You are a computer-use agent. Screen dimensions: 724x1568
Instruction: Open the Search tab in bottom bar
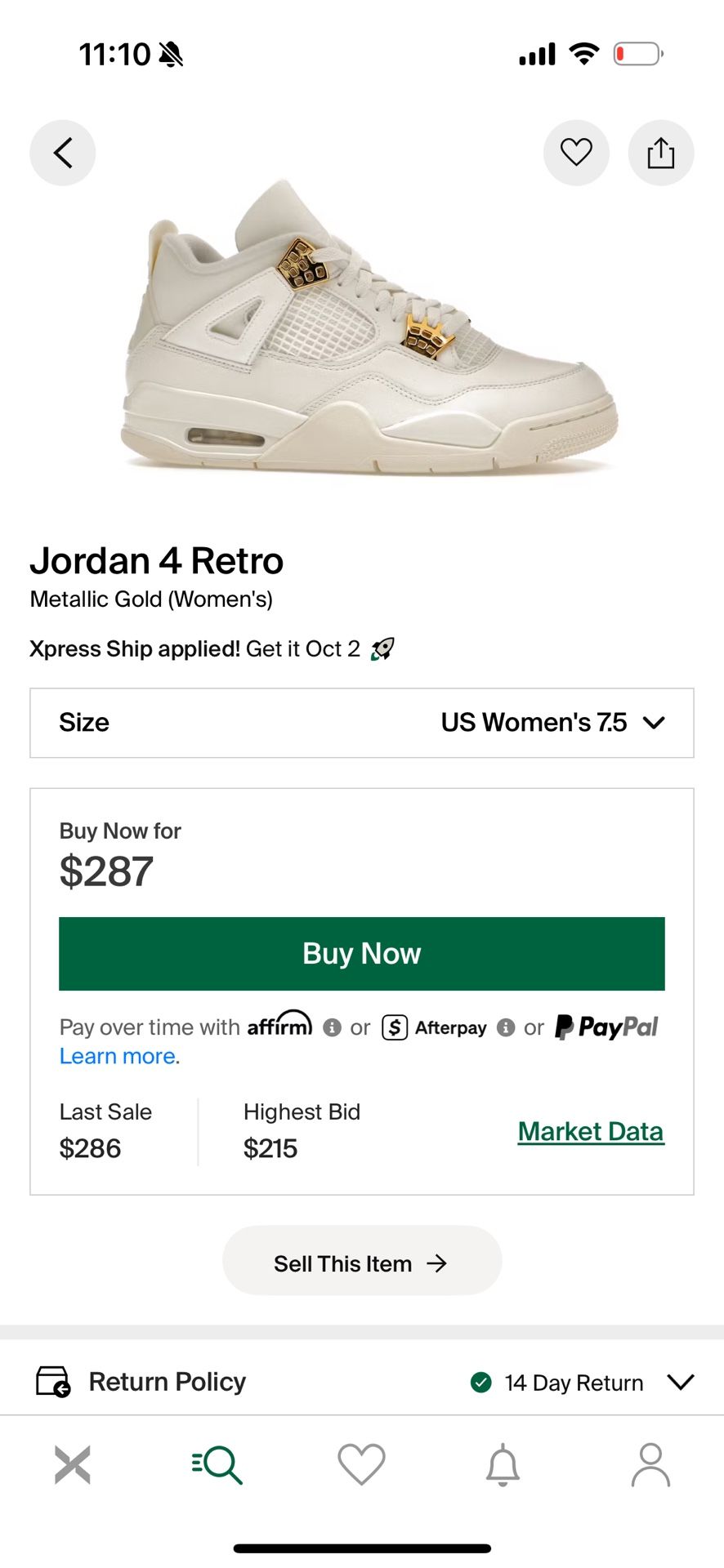point(217,1464)
